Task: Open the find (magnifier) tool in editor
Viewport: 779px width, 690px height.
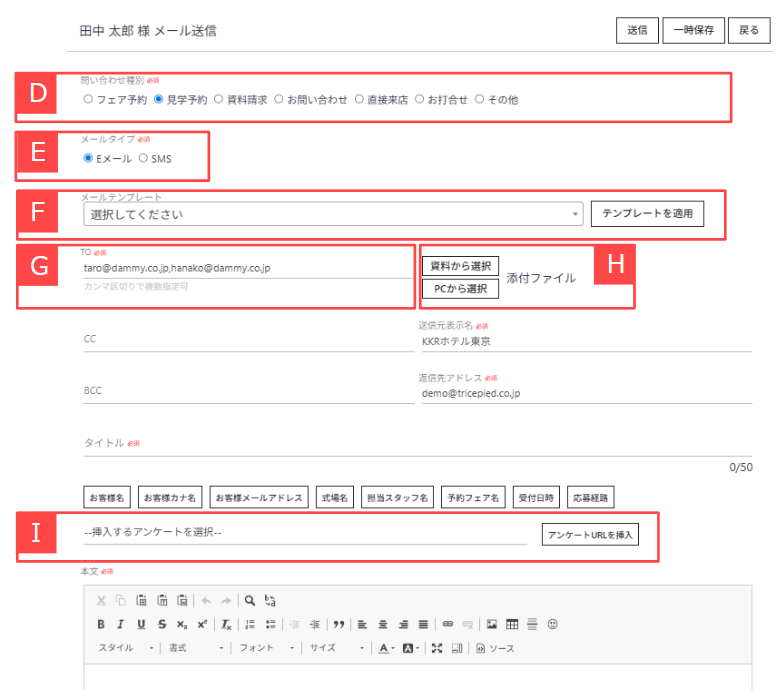Action: 250,600
